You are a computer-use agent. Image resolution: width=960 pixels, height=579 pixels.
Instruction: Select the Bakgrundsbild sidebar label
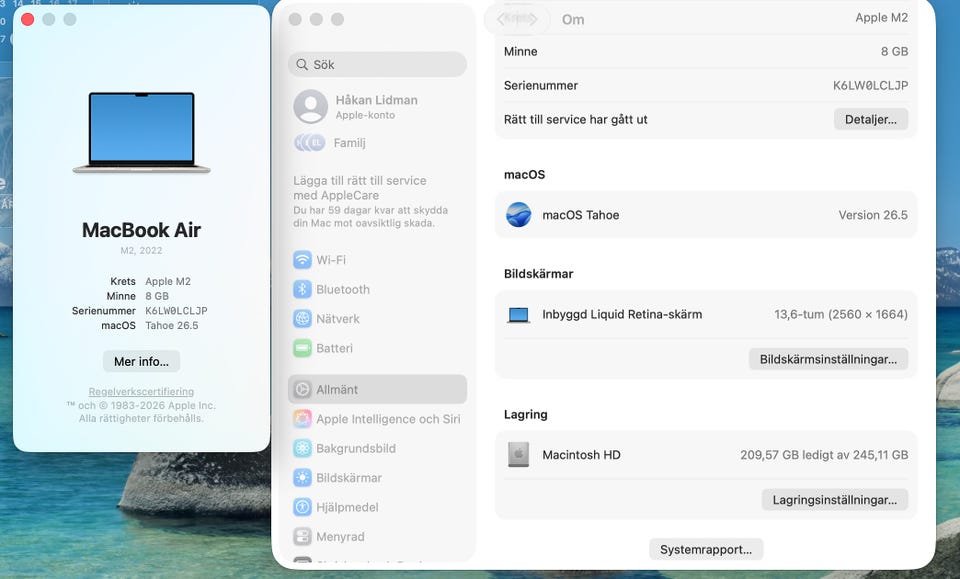[356, 448]
